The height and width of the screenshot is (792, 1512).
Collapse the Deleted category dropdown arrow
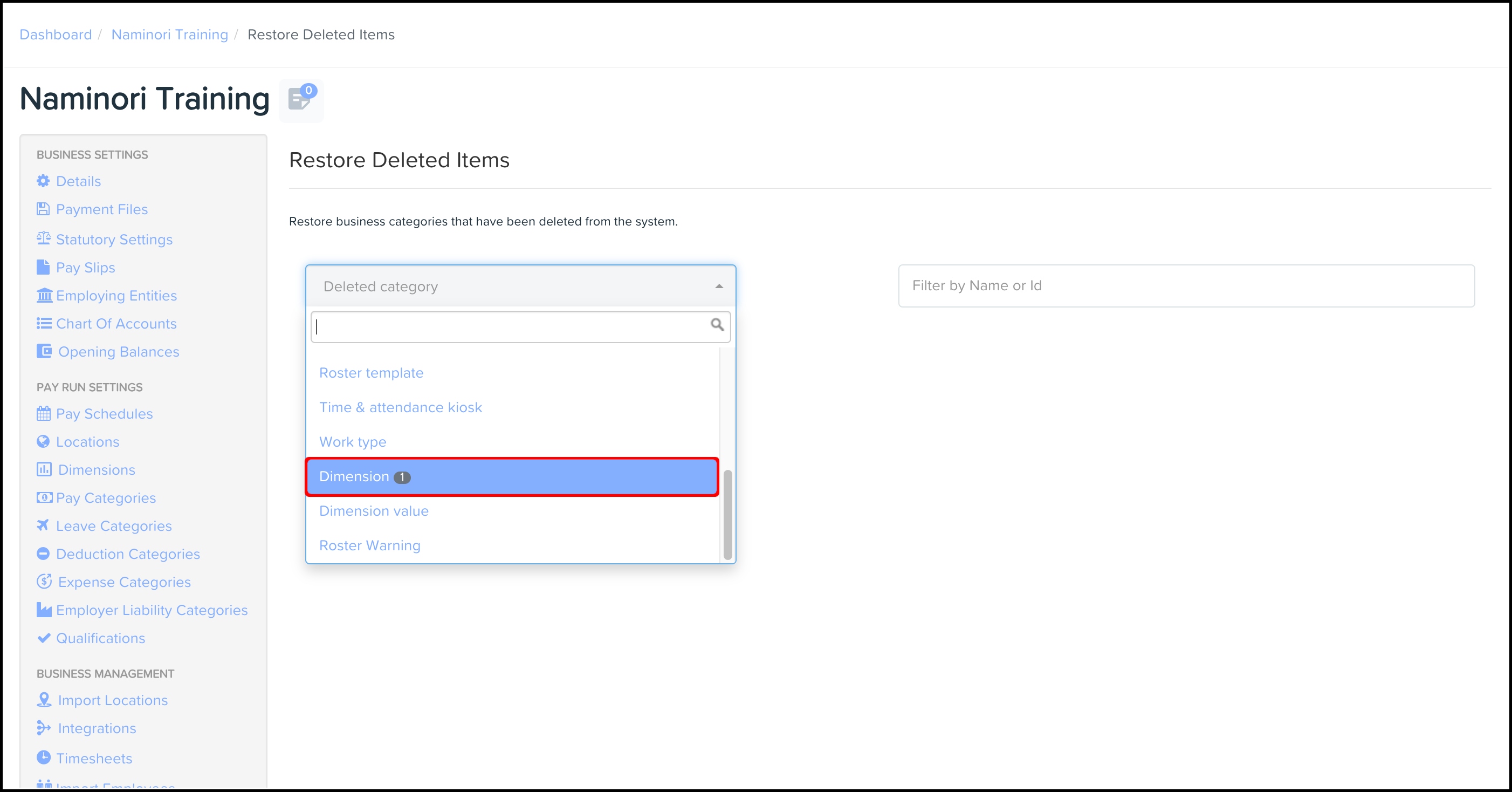tap(719, 286)
